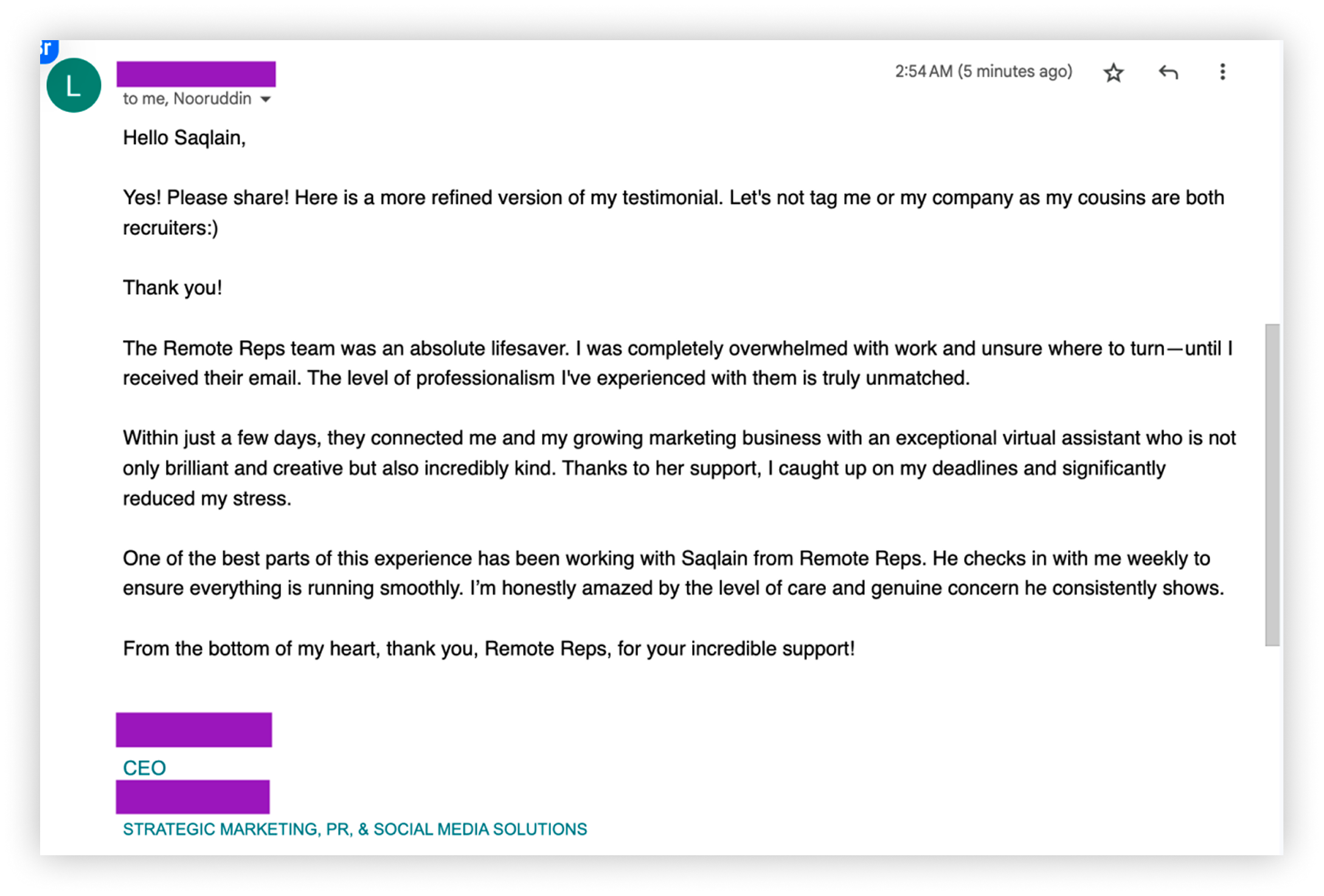Click the green "L" sender avatar
This screenshot has width=1324, height=896.
coord(74,86)
